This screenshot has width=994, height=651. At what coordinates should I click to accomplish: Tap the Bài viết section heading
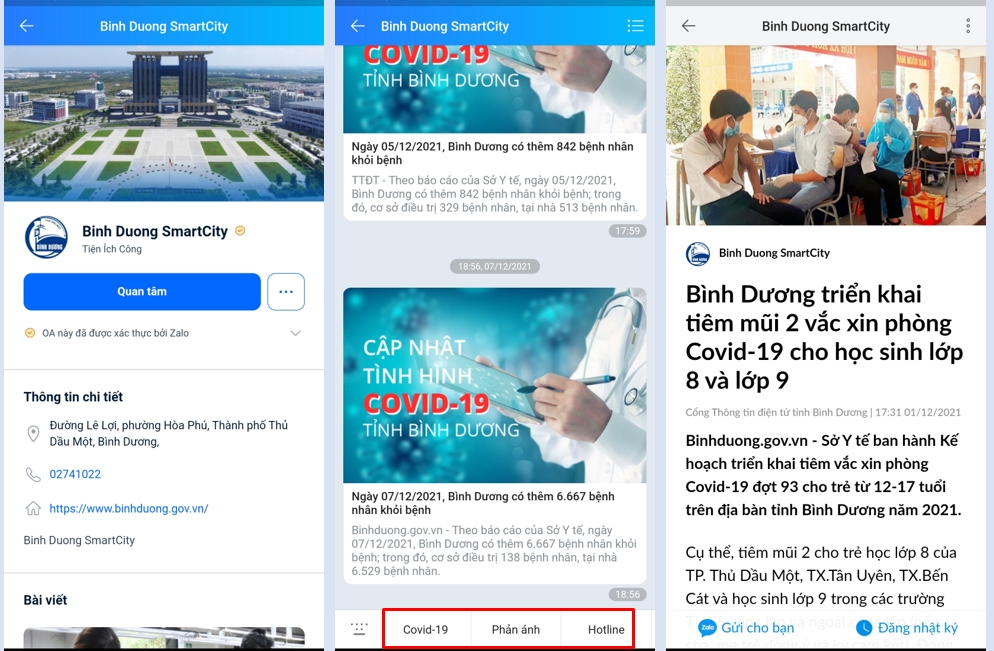pyautogui.click(x=45, y=600)
